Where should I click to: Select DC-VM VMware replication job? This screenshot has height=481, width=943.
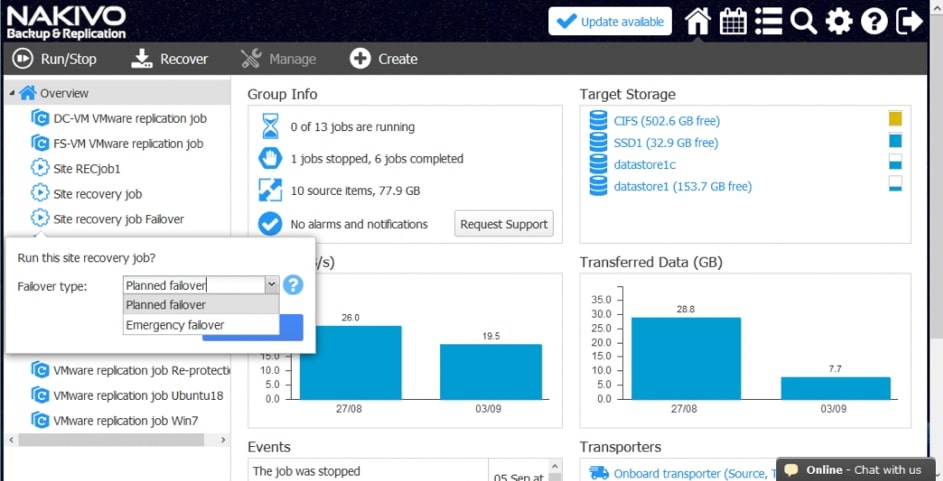[x=129, y=119]
